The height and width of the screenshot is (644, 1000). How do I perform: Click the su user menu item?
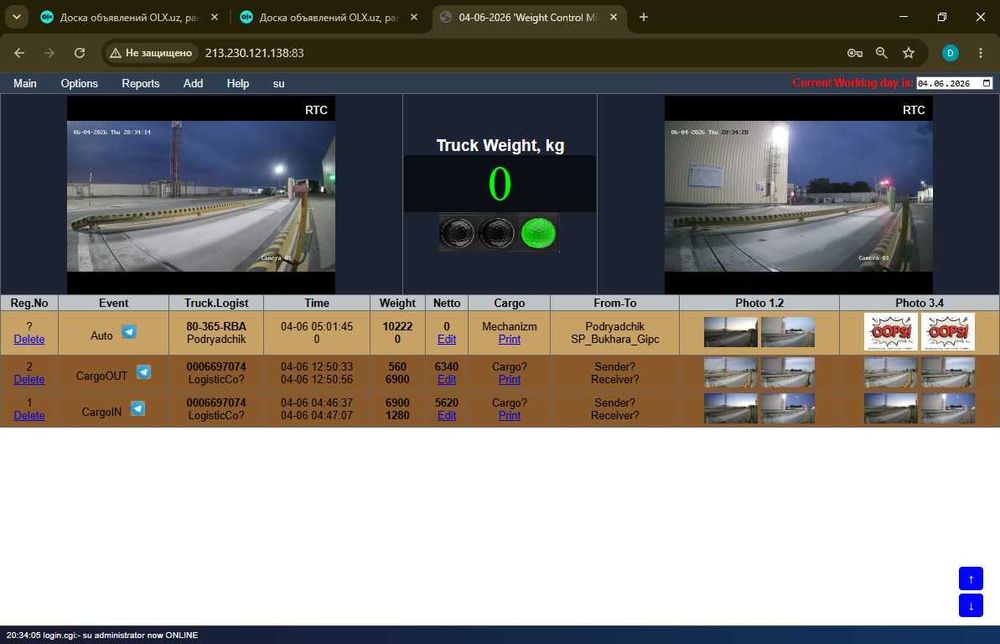click(x=279, y=84)
